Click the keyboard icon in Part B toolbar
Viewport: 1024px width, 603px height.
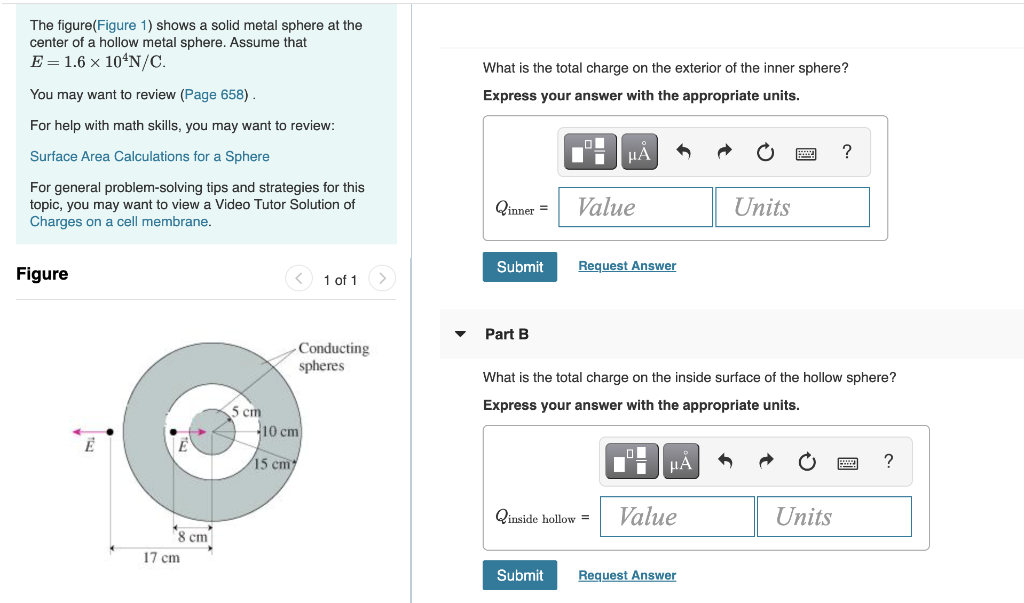coord(849,461)
